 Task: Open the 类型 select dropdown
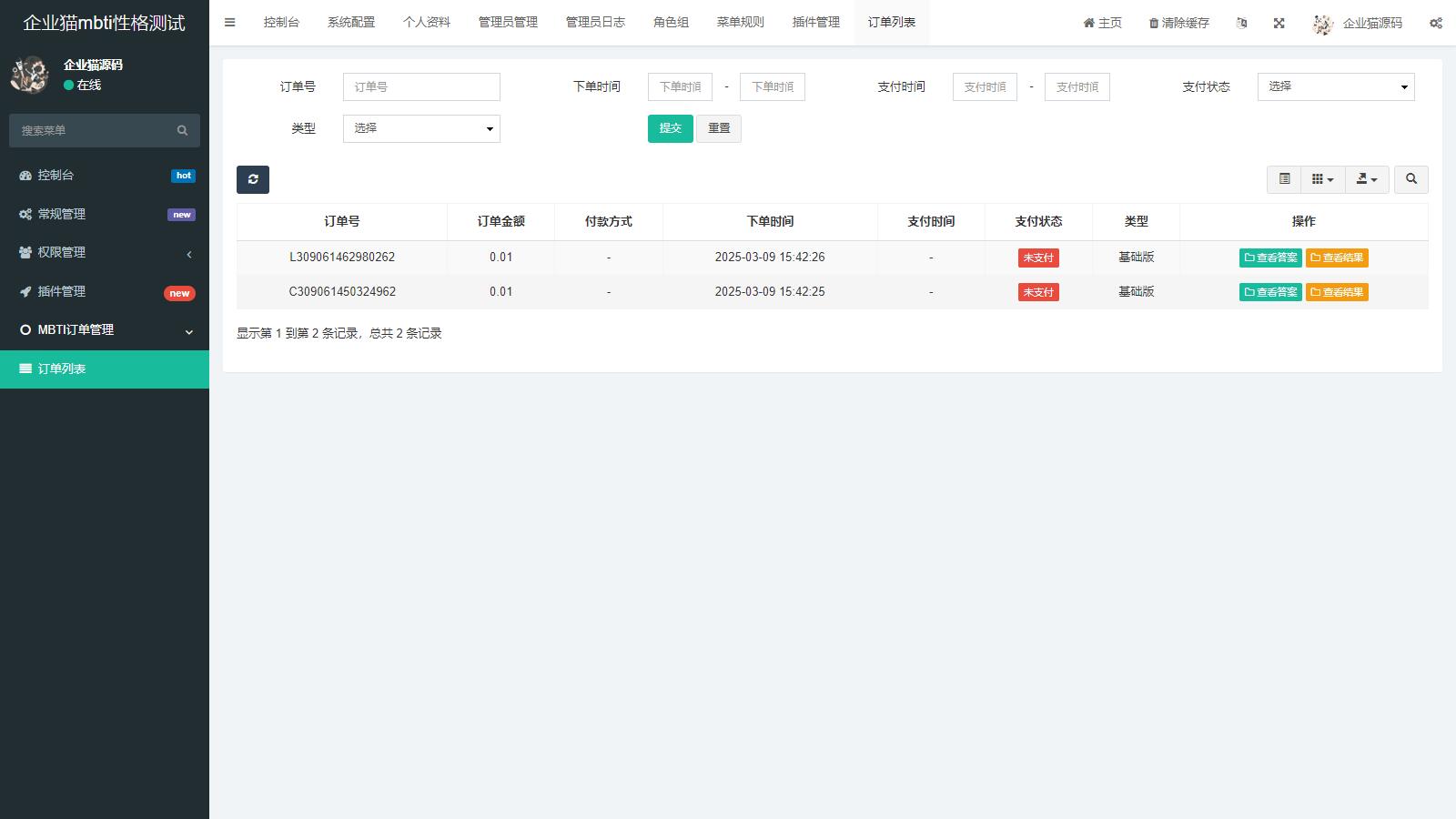[421, 128]
